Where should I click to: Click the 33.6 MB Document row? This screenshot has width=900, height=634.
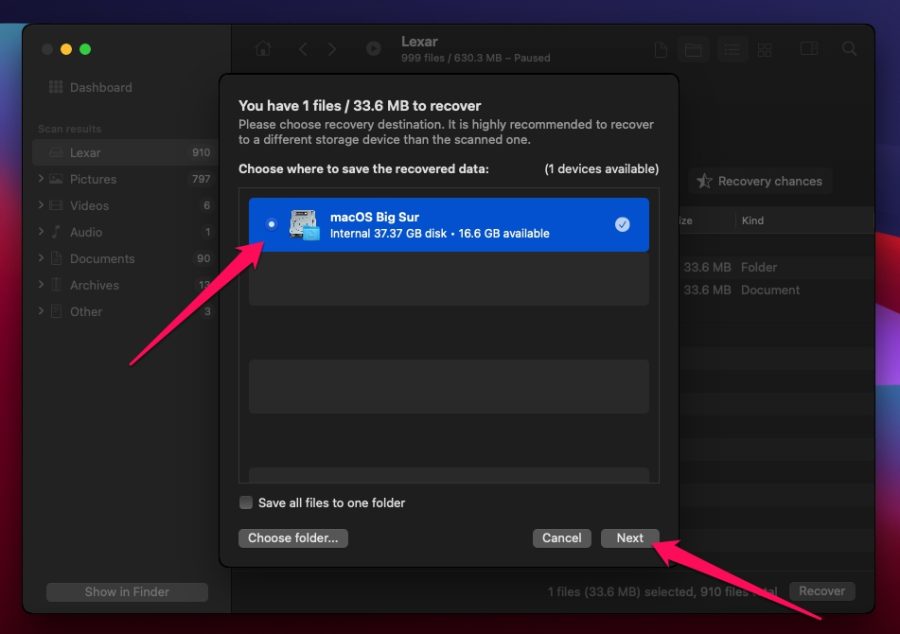pyautogui.click(x=776, y=290)
